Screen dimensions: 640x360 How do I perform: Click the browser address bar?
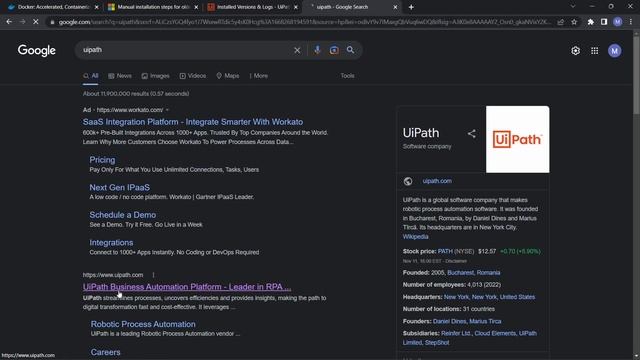coord(304,22)
